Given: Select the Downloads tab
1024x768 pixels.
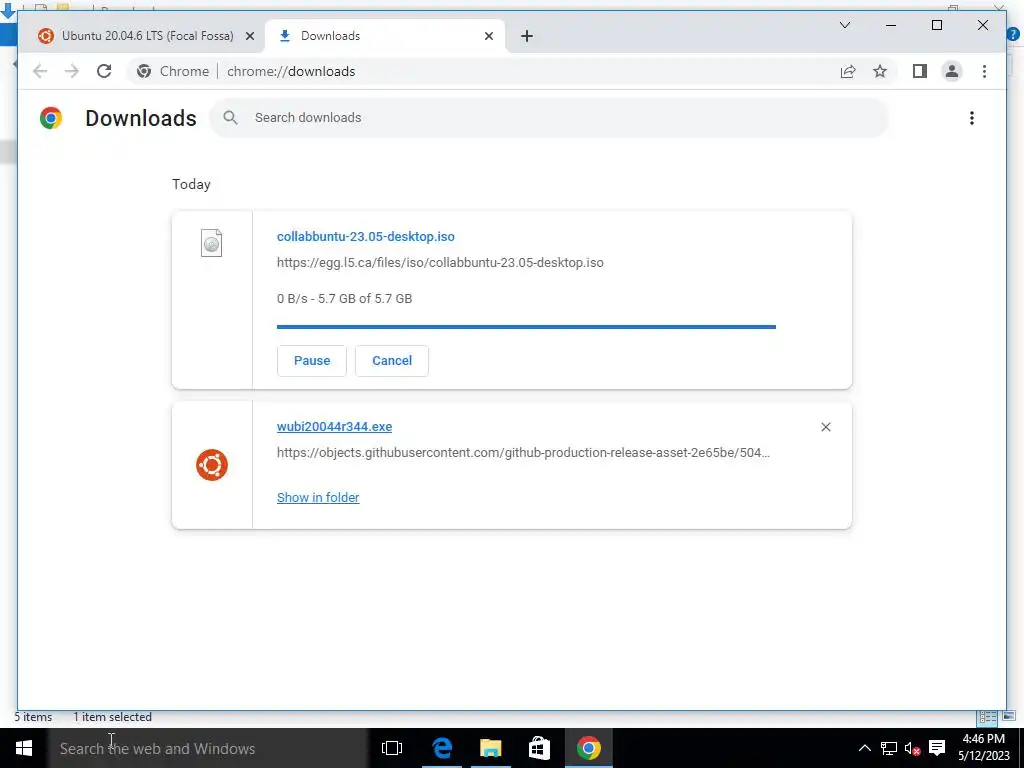Looking at the screenshot, I should [385, 36].
